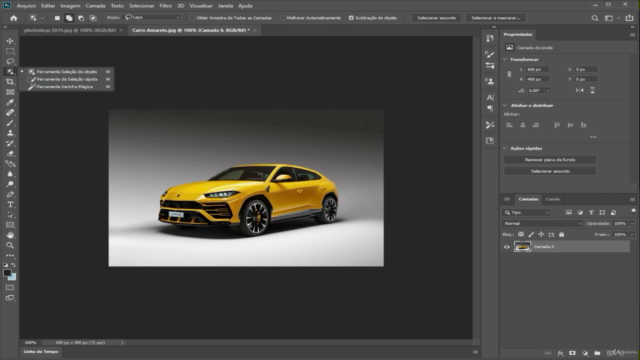The image size is (640, 360).
Task: Open the Tipo layer filter dropdown
Action: pos(527,212)
